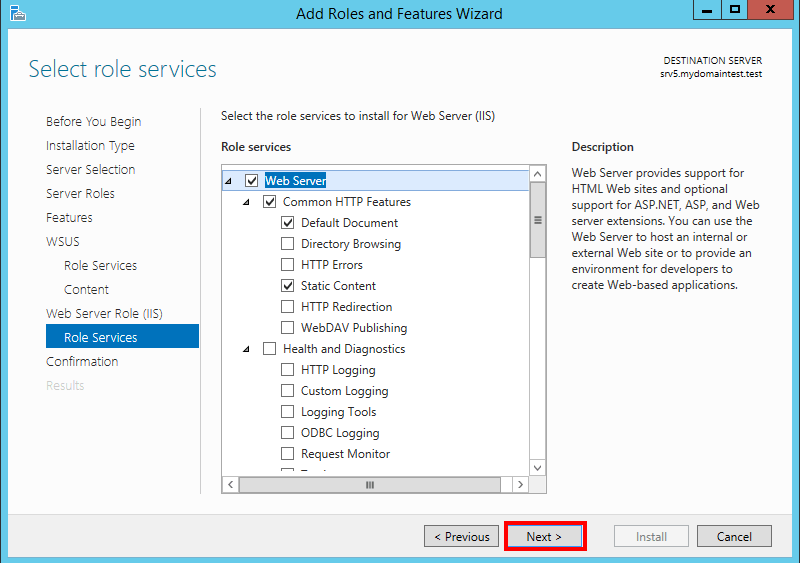Enable Directory Browsing checkbox
The height and width of the screenshot is (563, 800).
point(288,243)
